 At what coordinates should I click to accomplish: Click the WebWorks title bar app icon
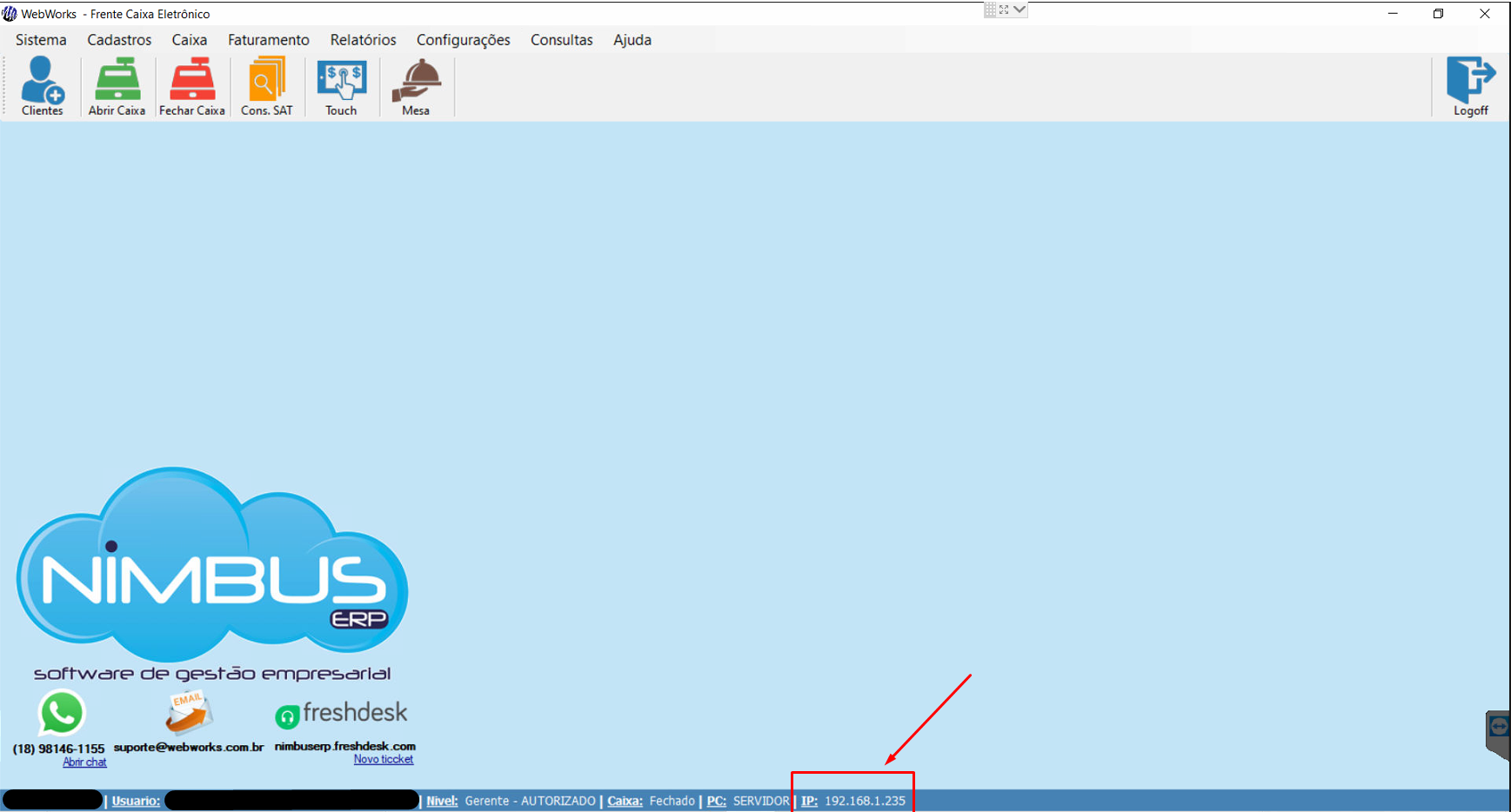tap(10, 14)
